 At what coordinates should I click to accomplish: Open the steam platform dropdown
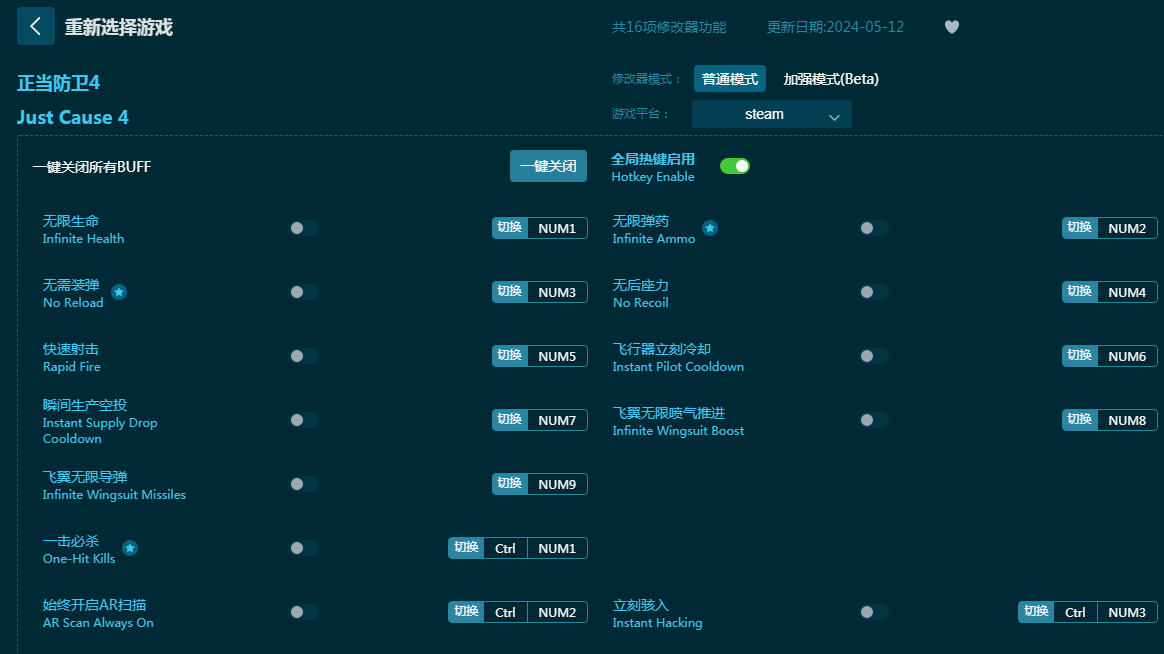[771, 114]
